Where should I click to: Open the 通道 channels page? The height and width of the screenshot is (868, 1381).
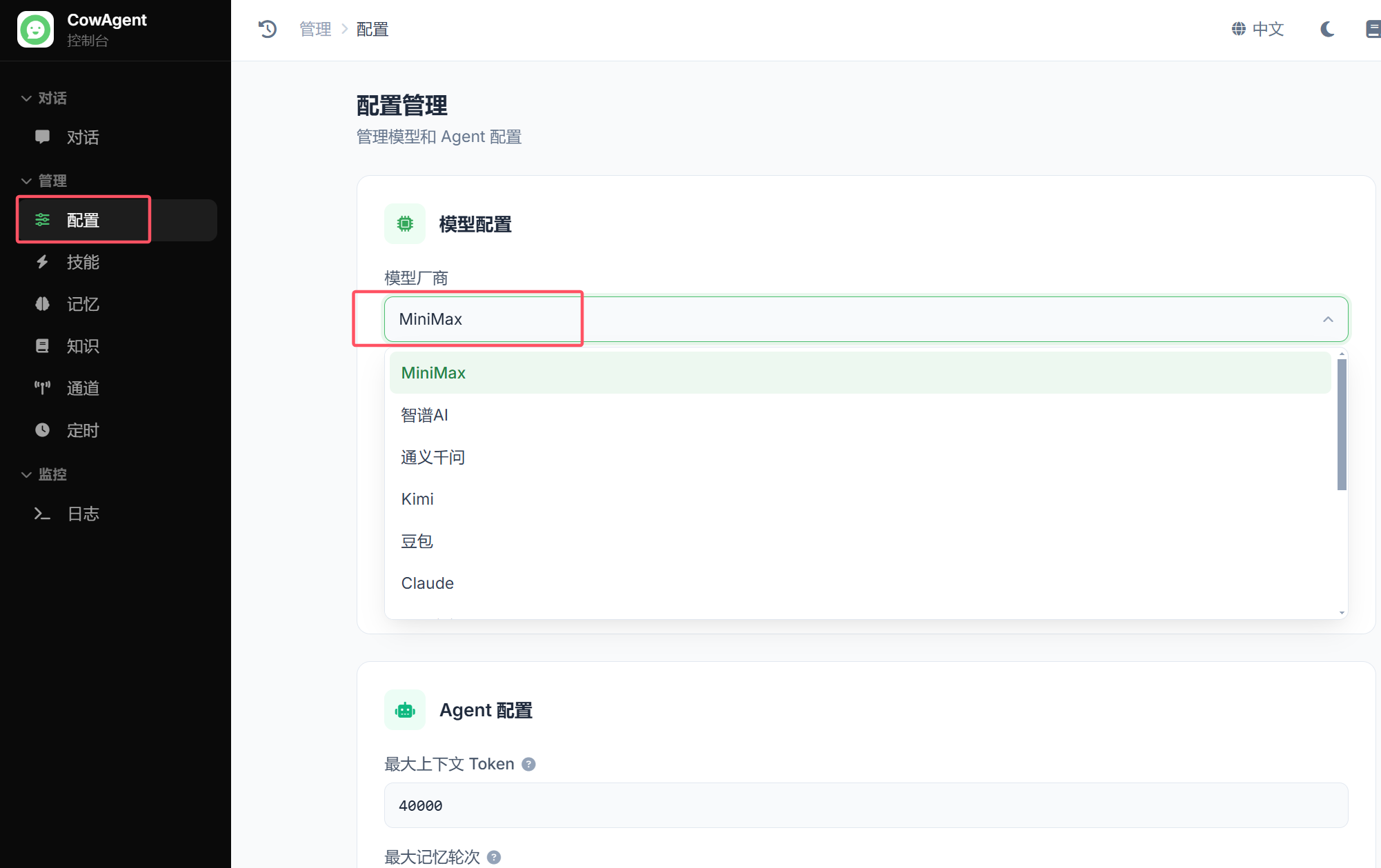(83, 388)
